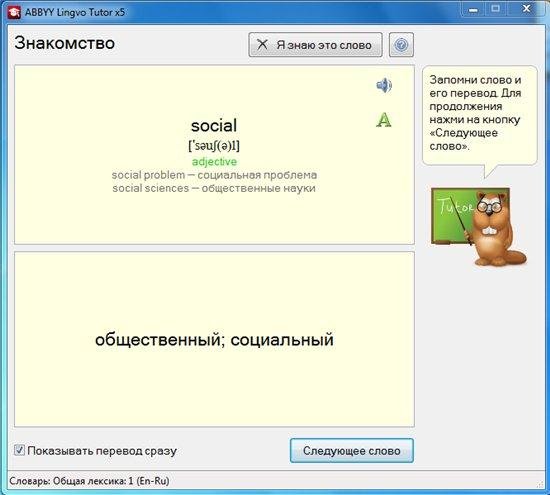The height and width of the screenshot is (495, 550).
Task: Click the word 'social'
Action: point(214,126)
